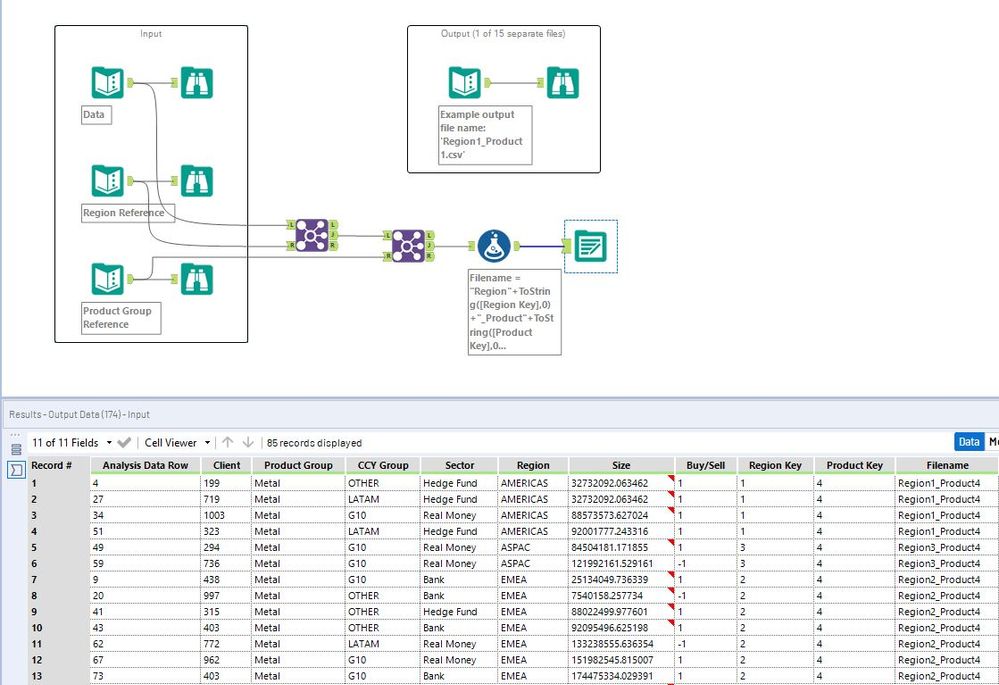Click Sector cell Real Money in record 11
The width and height of the screenshot is (999, 685).
pyautogui.click(x=459, y=644)
